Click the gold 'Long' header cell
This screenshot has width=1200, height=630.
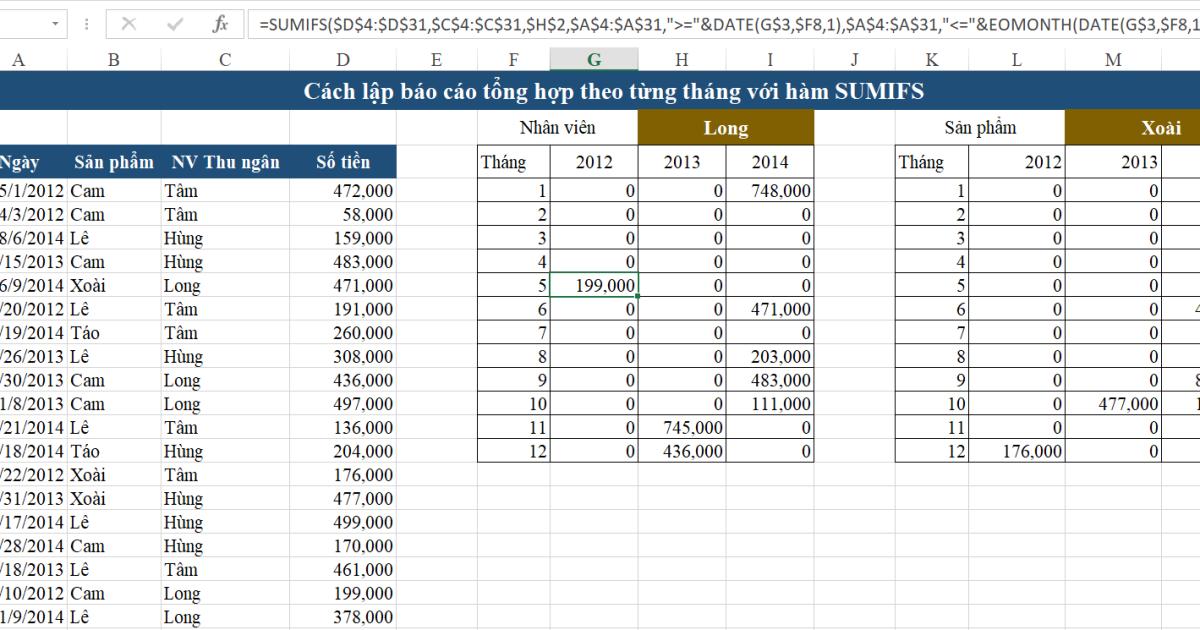726,128
